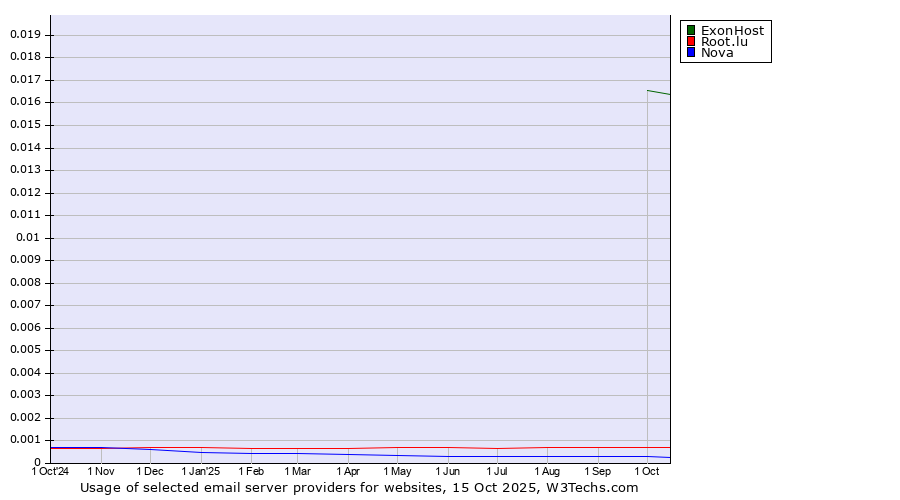Click the 1 Apr x-axis label

(348, 471)
